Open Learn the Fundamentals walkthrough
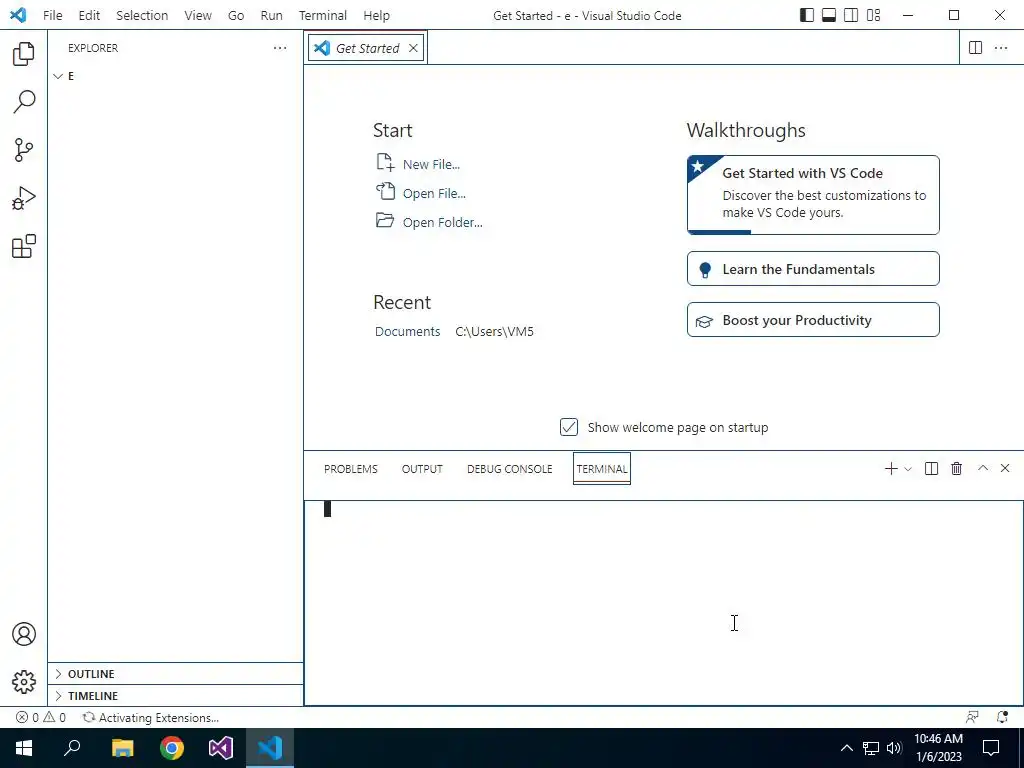The width and height of the screenshot is (1024, 768). (x=813, y=268)
